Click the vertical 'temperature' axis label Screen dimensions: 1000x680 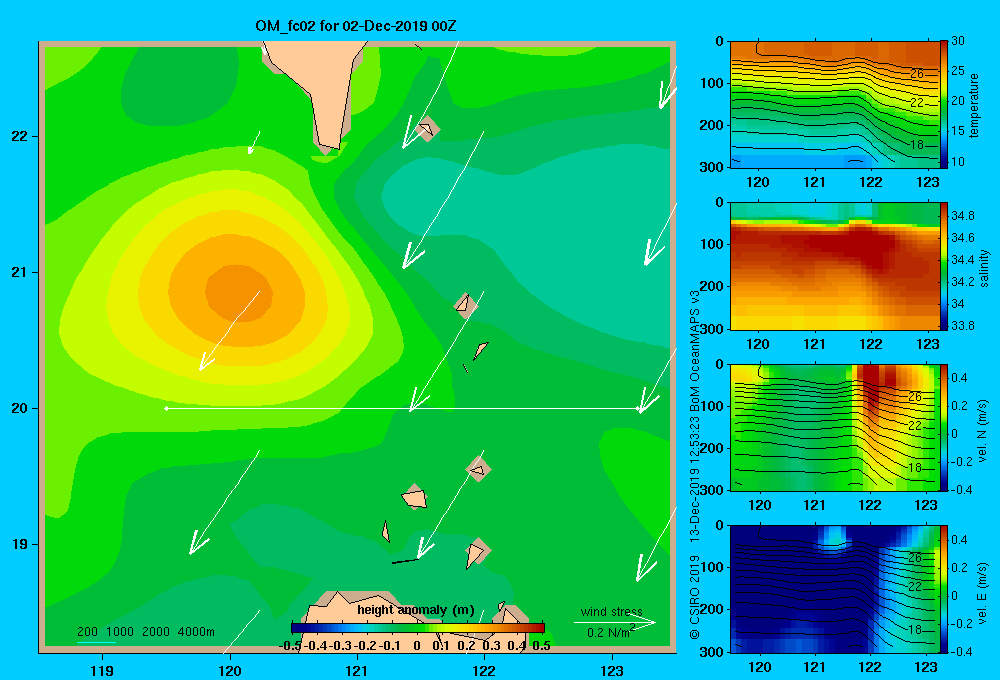pos(974,105)
